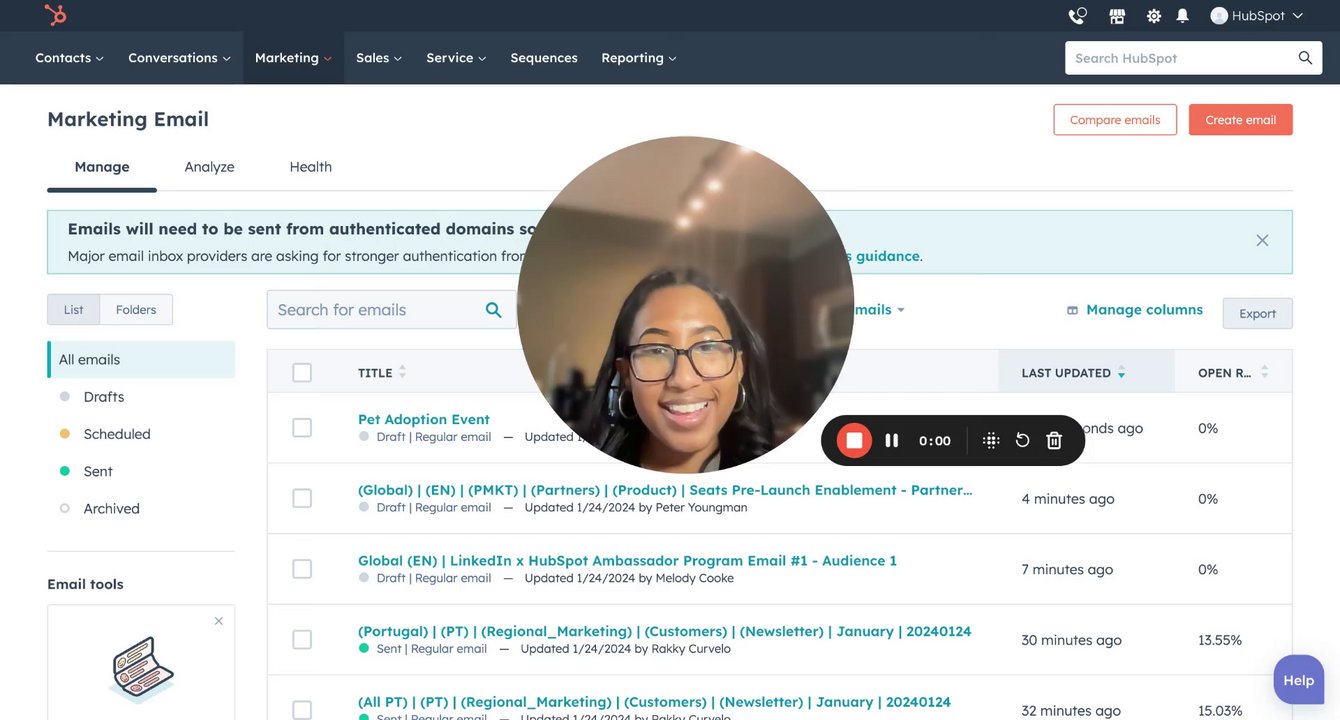Image resolution: width=1340 pixels, height=720 pixels.
Task: Filter by Drafts
Action: [104, 397]
